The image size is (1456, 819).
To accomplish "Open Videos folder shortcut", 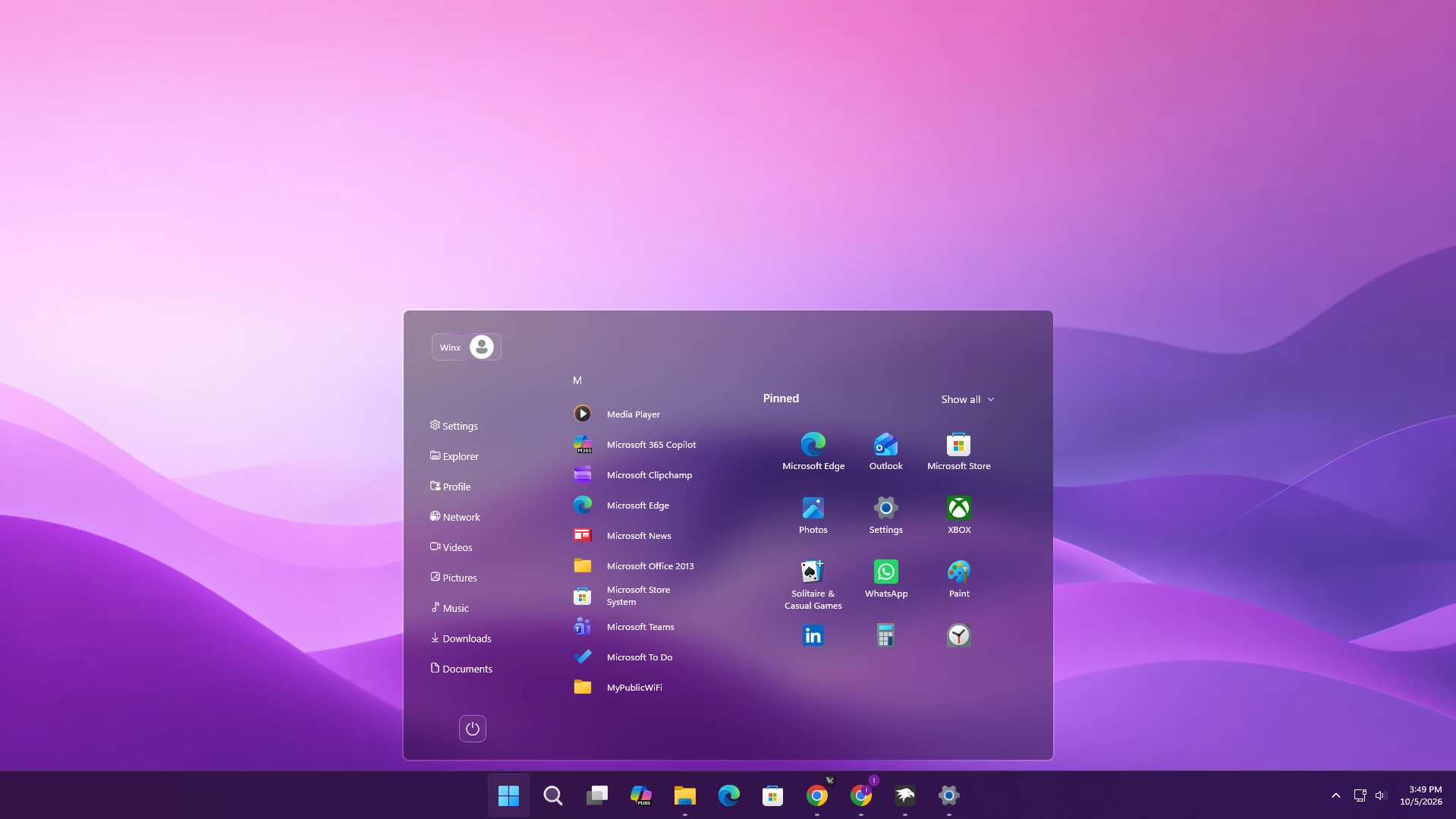I will click(x=451, y=547).
